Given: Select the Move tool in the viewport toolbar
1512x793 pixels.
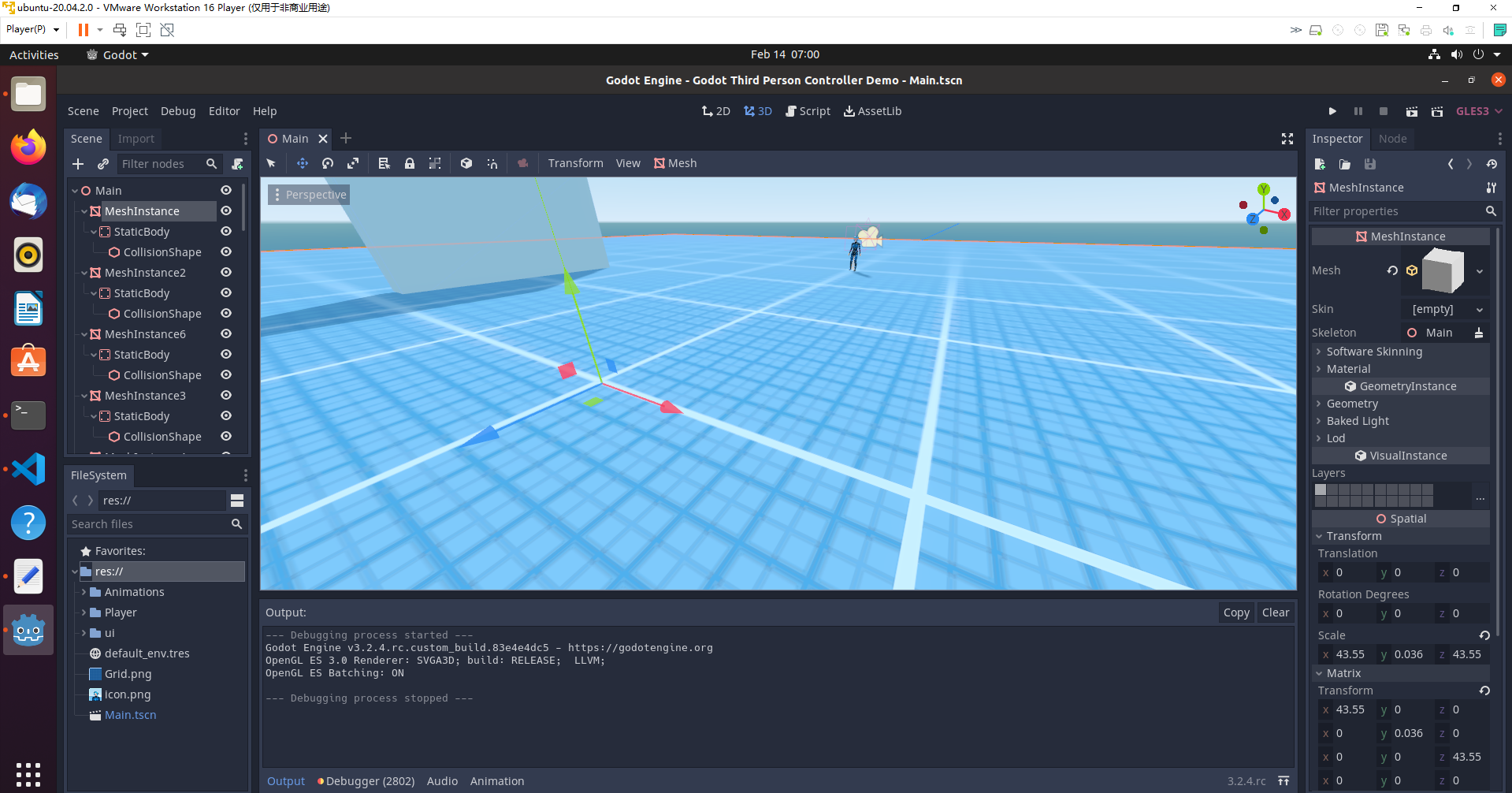Looking at the screenshot, I should pyautogui.click(x=302, y=163).
